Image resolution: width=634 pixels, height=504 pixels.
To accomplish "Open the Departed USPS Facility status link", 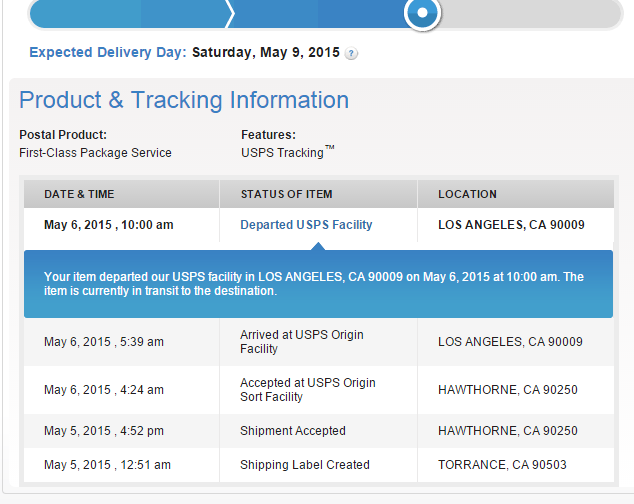I will click(306, 225).
